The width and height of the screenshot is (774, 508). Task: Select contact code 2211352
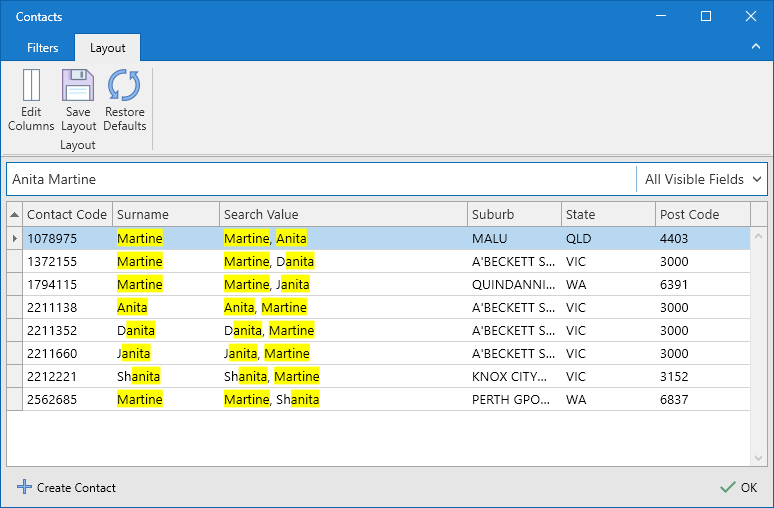click(x=52, y=330)
